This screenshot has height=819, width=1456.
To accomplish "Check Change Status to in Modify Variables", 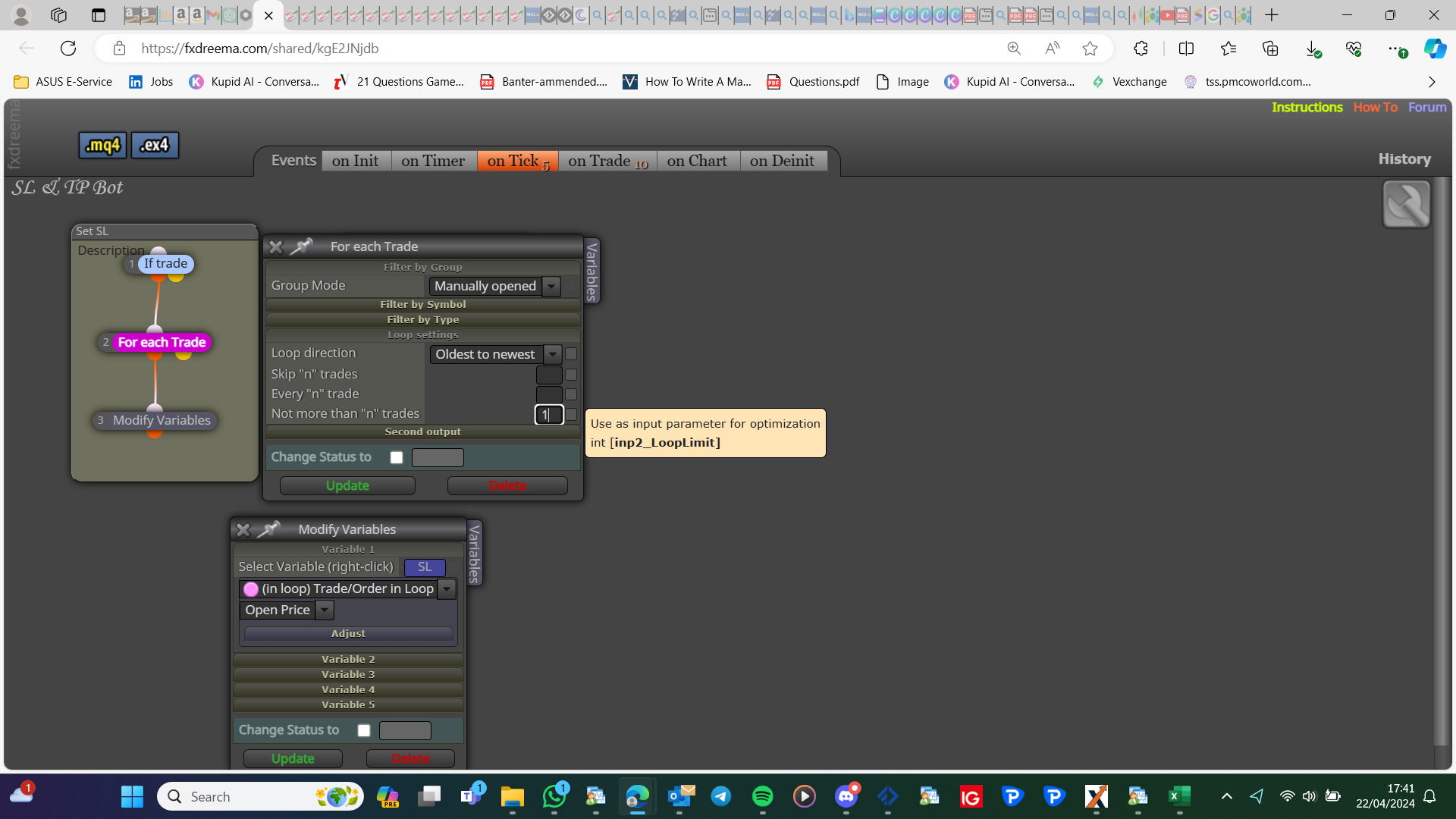I will click(364, 730).
